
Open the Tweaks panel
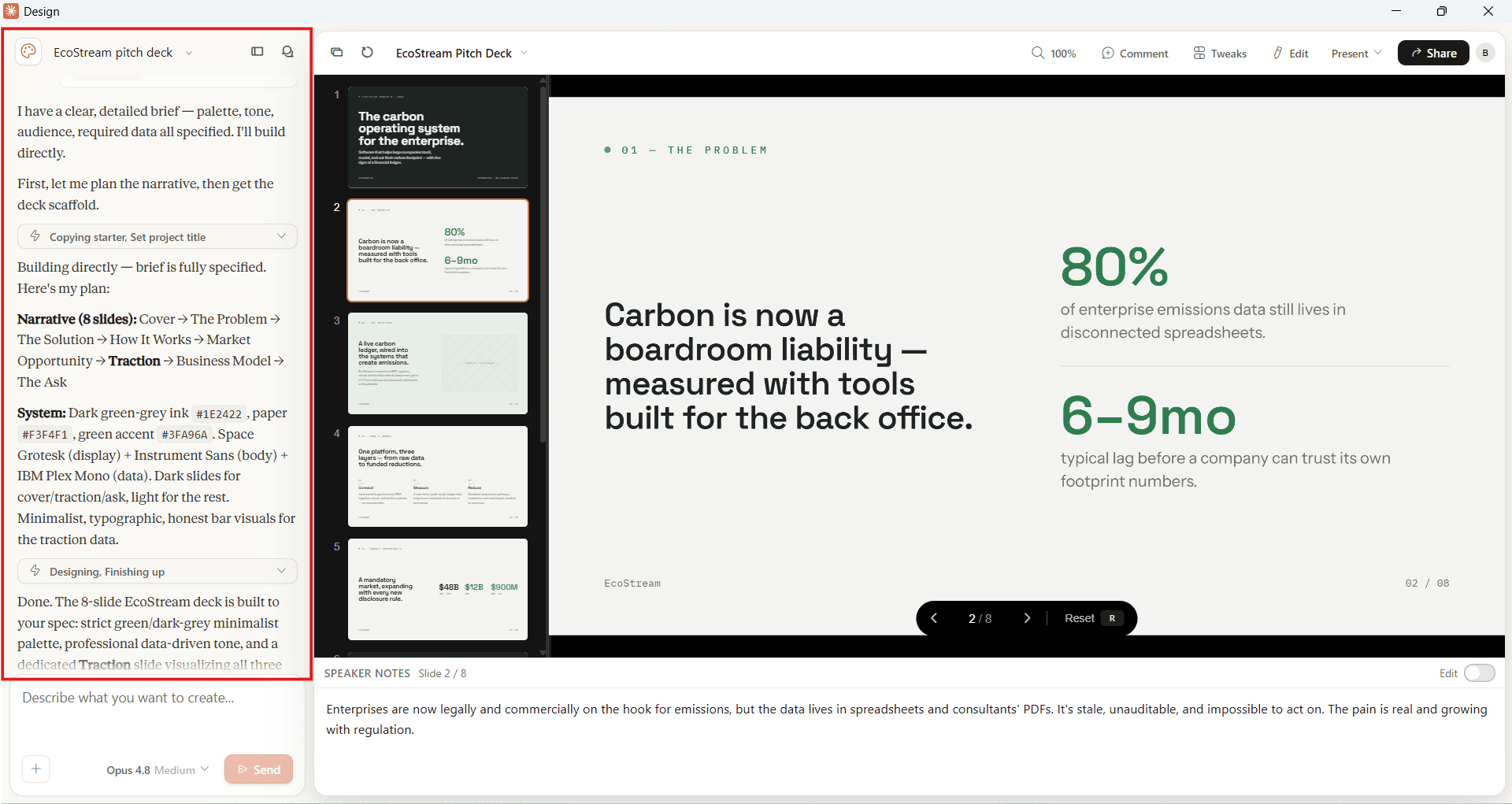1220,54
